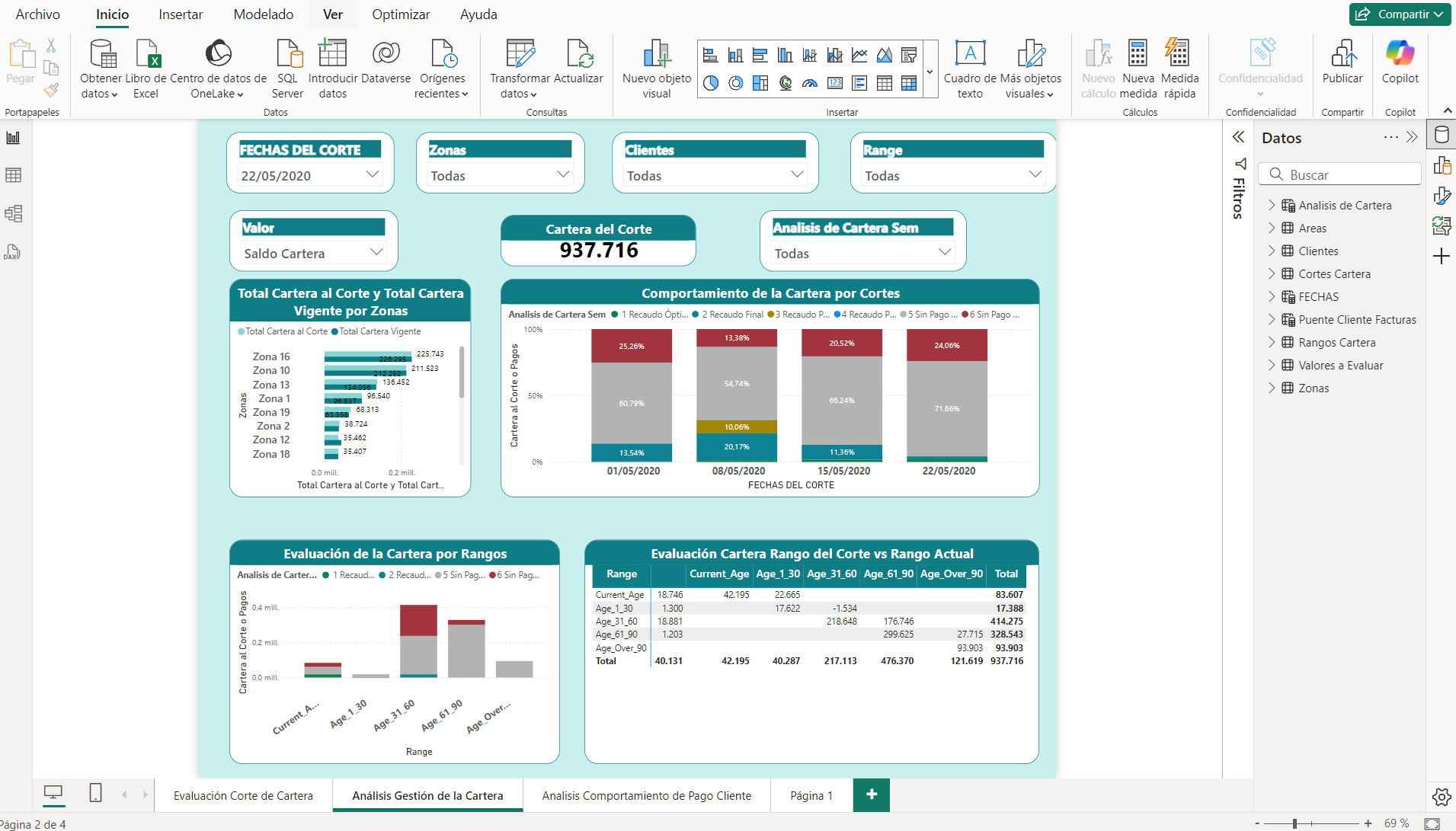Viewport: 1456px width, 831px height.
Task: Switch to table view in left sidebar
Action: click(13, 175)
